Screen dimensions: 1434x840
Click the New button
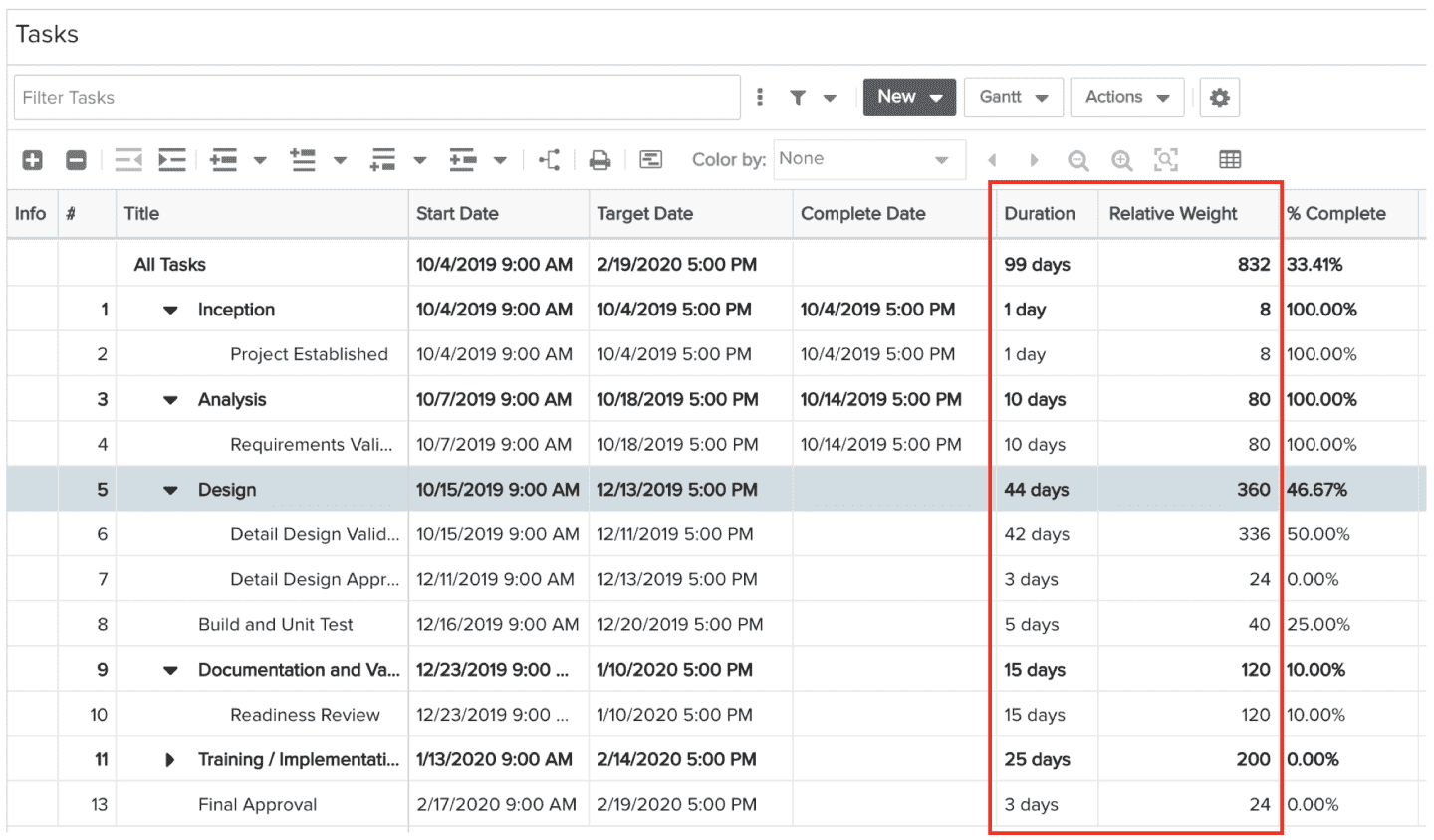pos(908,97)
